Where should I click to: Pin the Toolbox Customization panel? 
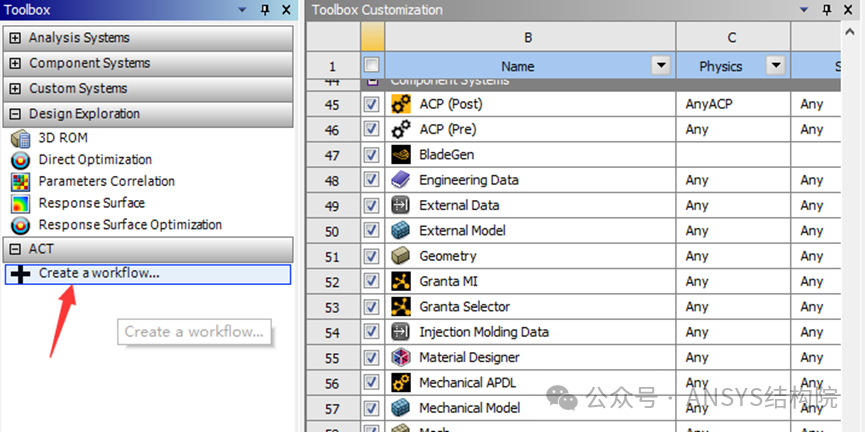coord(826,9)
